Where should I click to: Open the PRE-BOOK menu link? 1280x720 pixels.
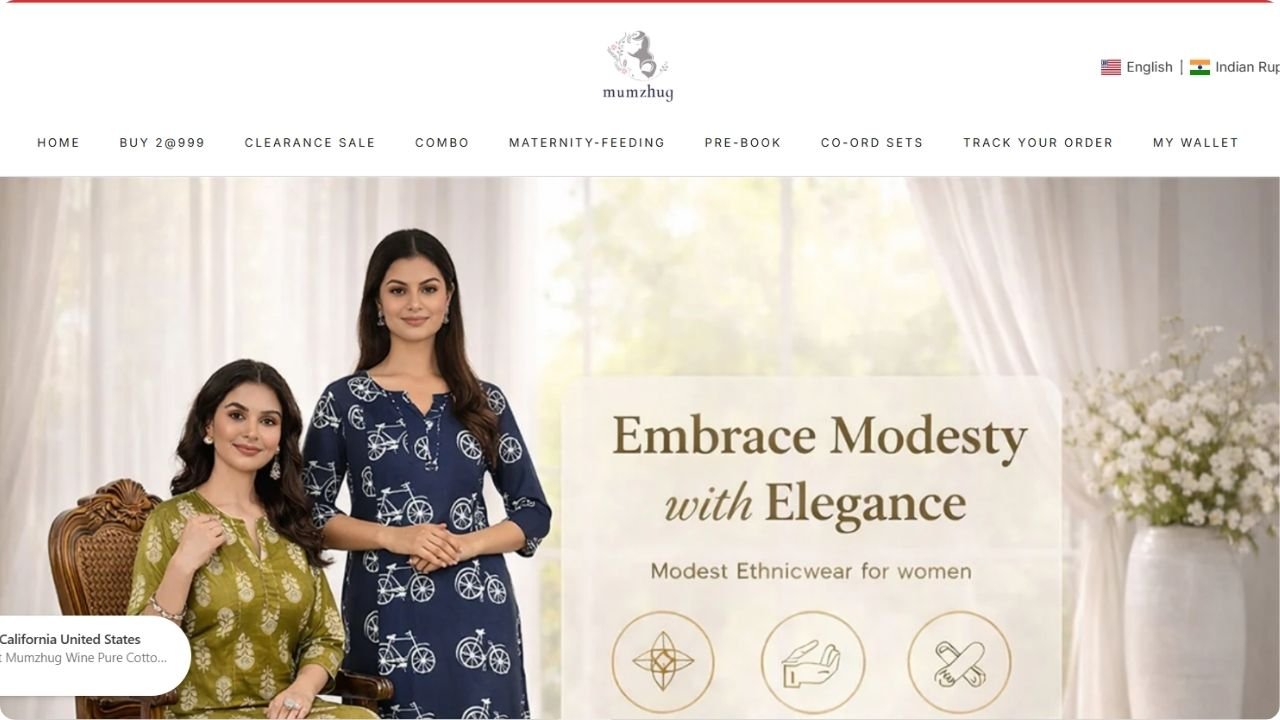point(743,143)
